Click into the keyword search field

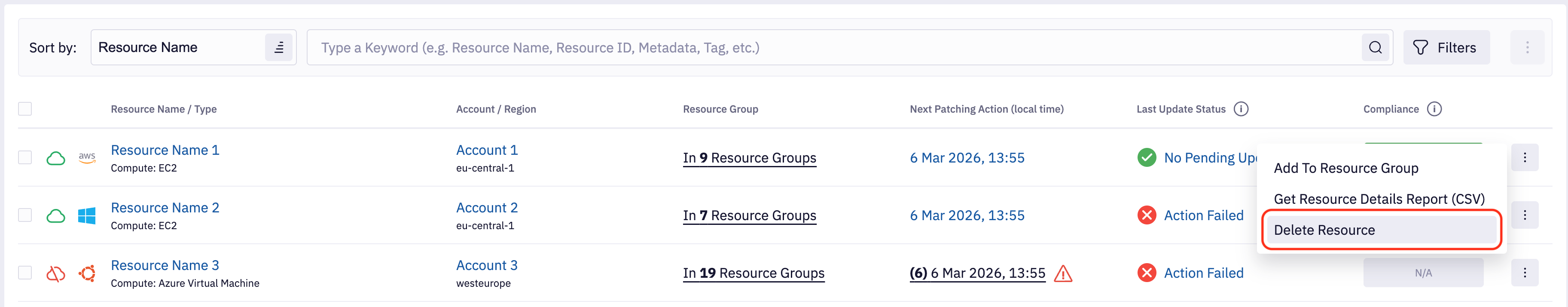(x=834, y=47)
